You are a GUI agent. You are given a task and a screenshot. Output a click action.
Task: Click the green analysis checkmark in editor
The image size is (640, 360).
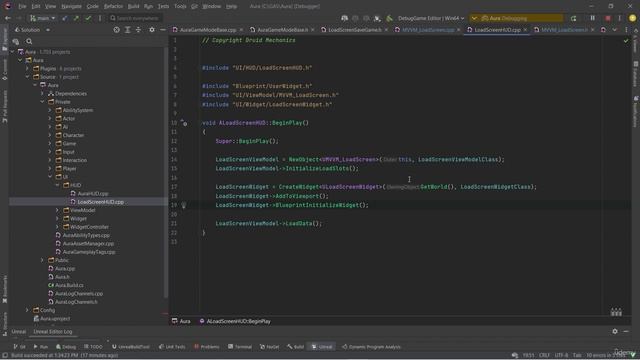click(x=626, y=40)
